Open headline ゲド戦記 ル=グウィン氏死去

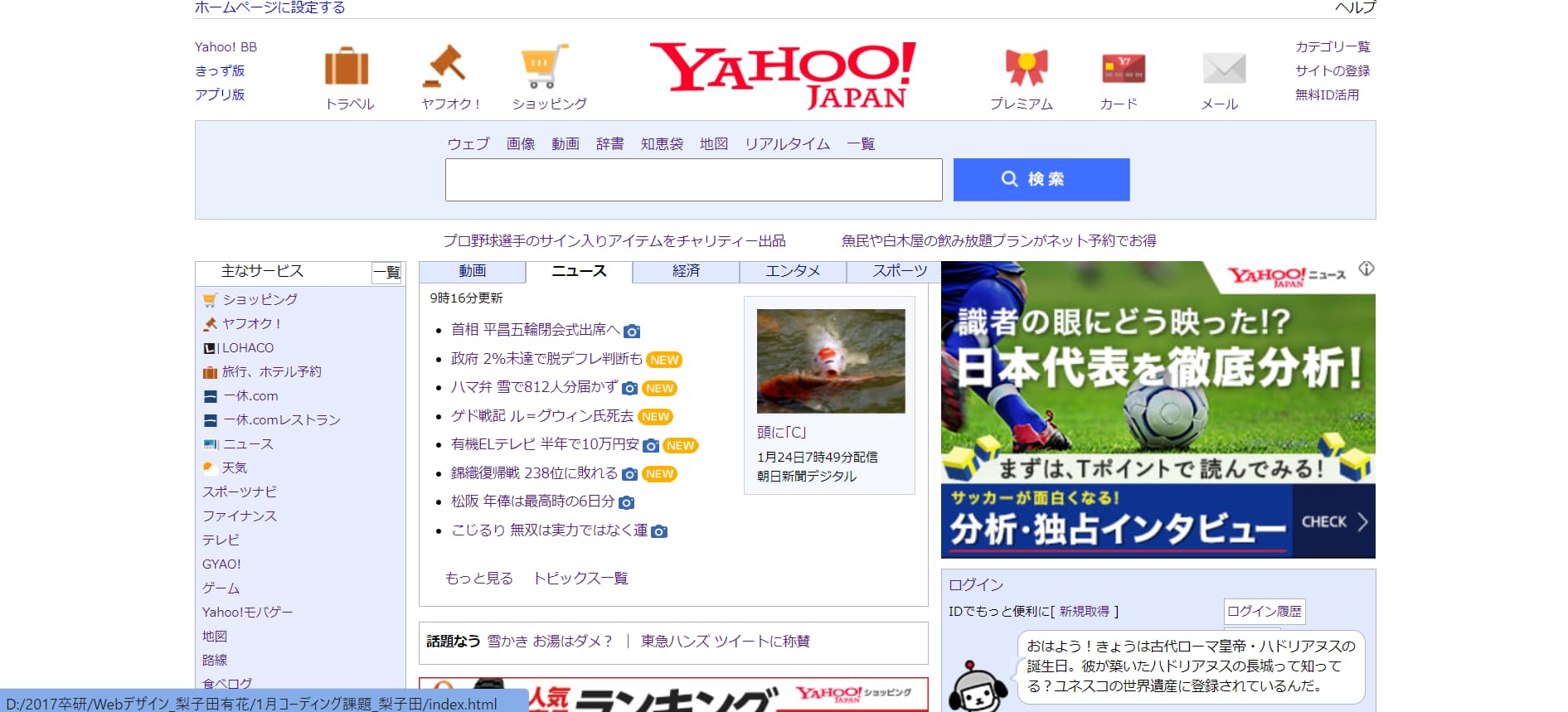click(x=542, y=416)
